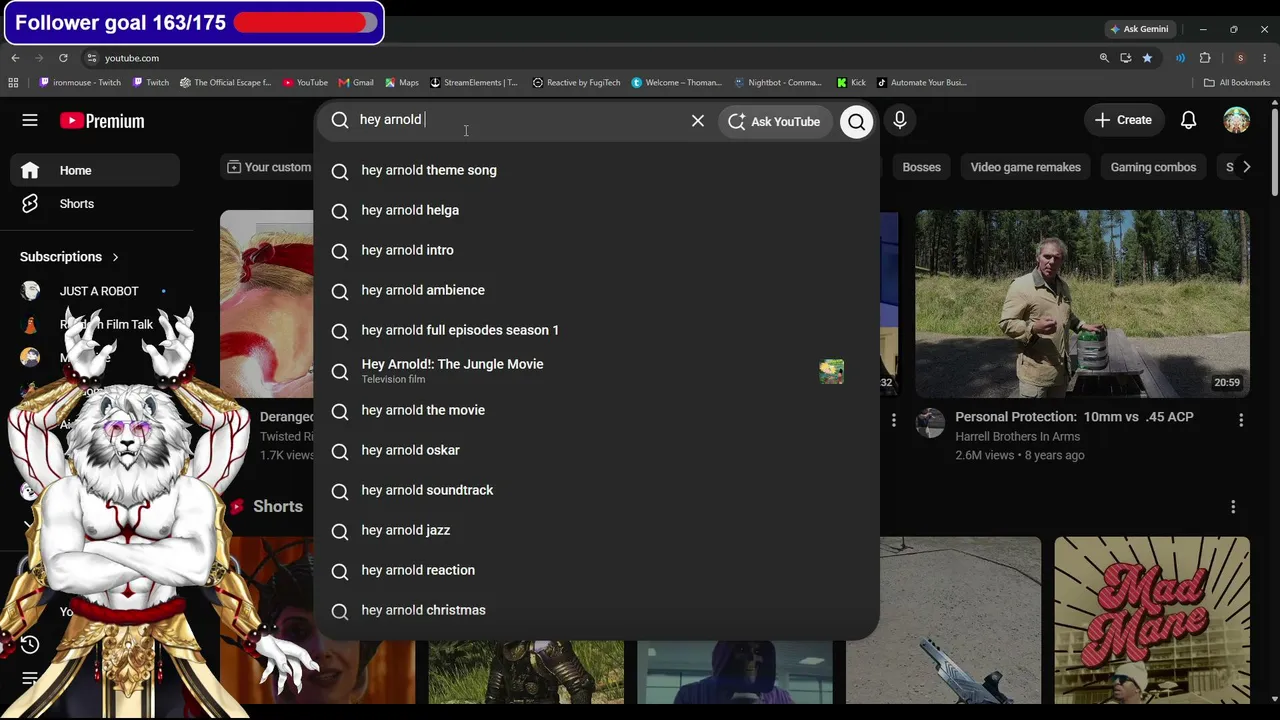Open more options for Personal Protection video

[1241, 421]
